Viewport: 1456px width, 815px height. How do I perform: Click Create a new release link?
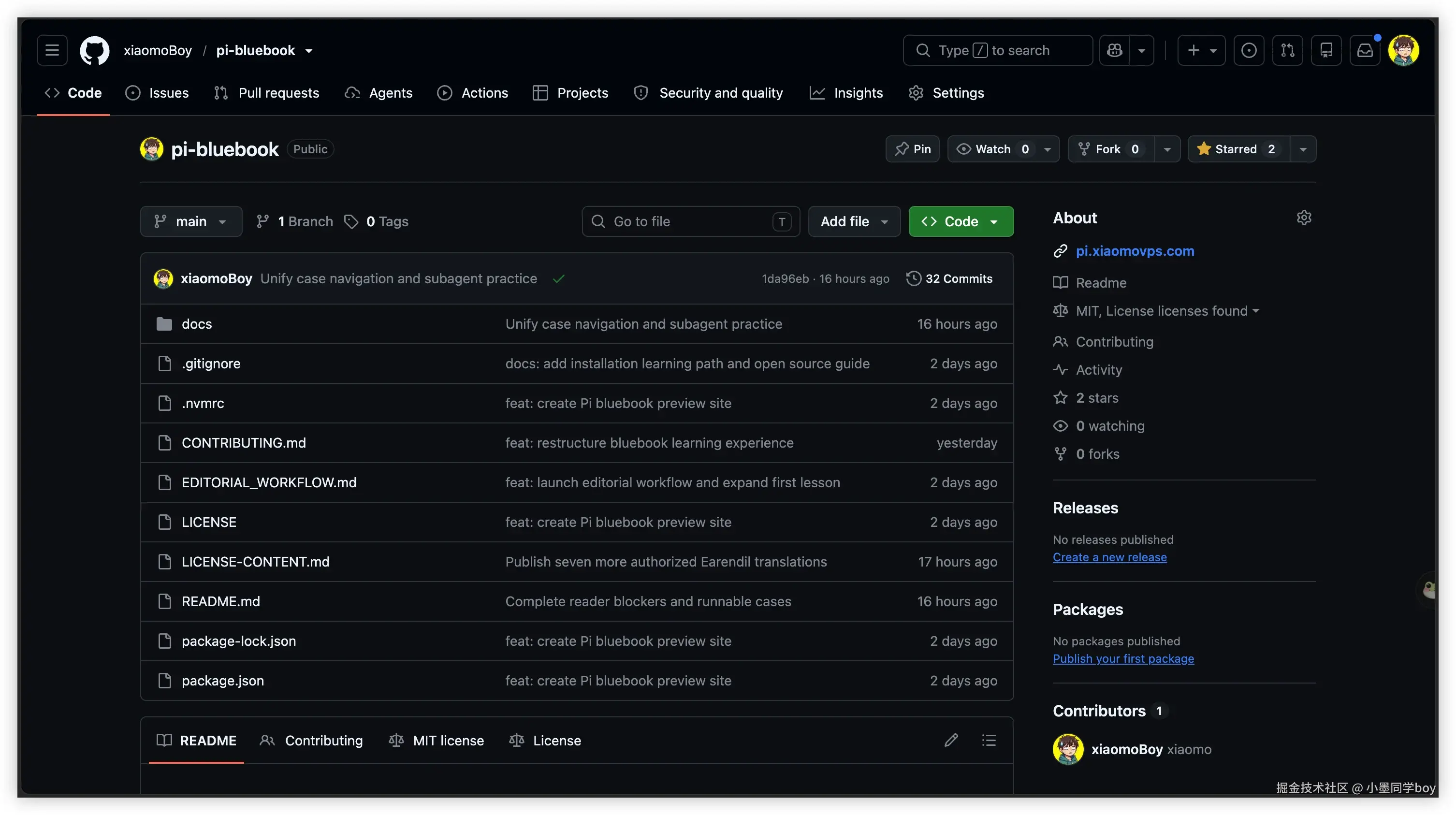(x=1109, y=557)
